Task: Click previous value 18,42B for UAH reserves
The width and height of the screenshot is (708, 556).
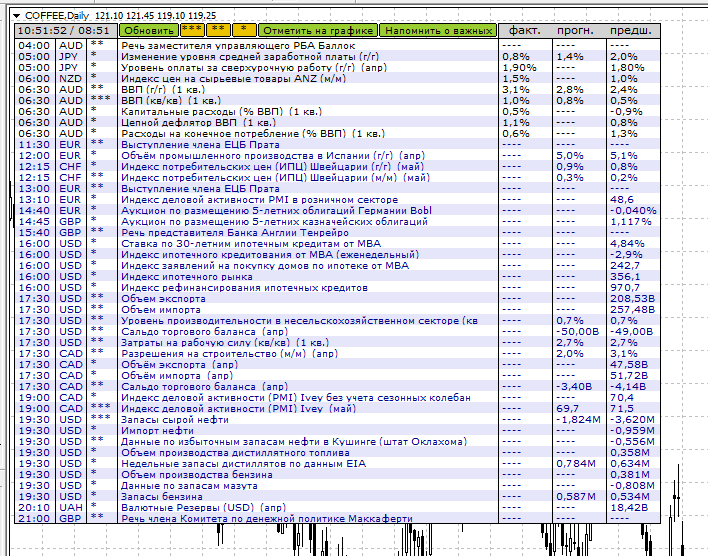Action: (629, 508)
